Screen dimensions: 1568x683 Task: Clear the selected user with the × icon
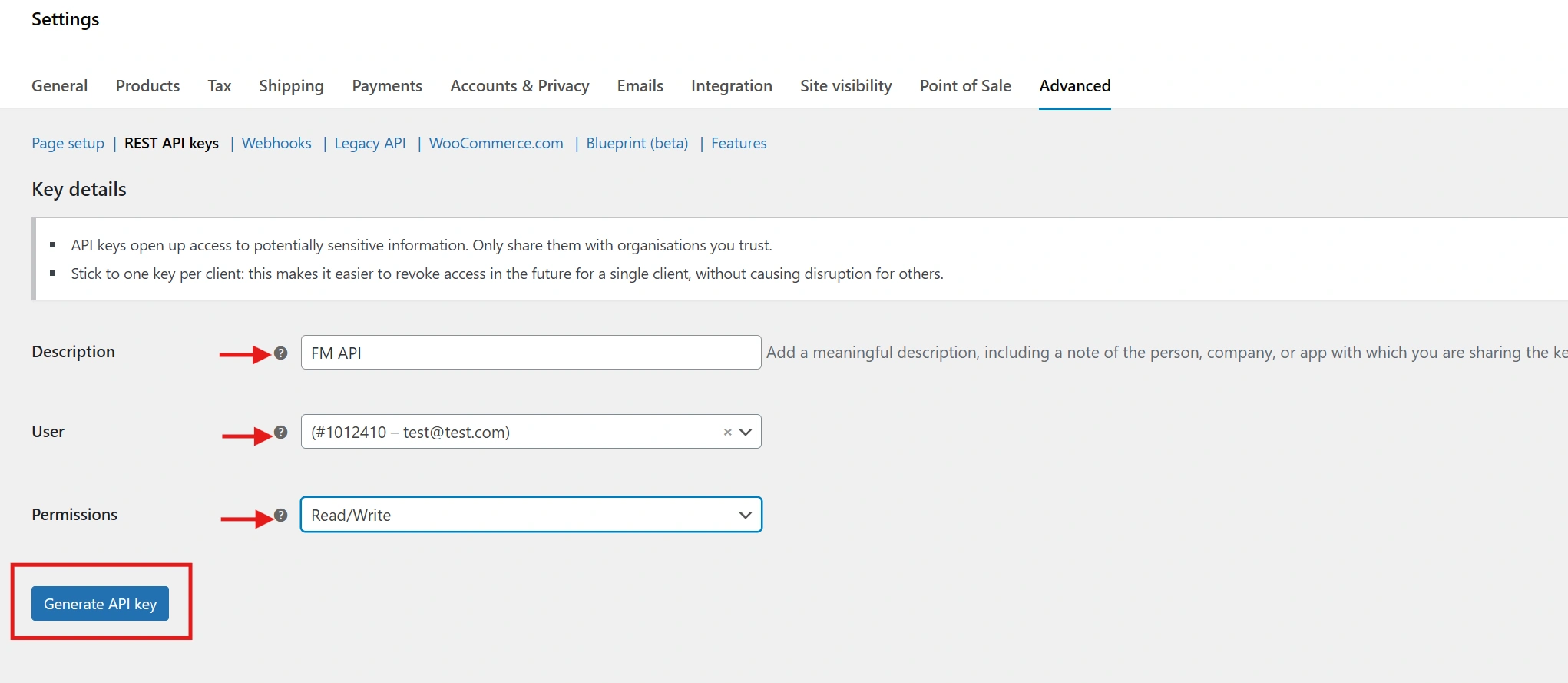727,433
